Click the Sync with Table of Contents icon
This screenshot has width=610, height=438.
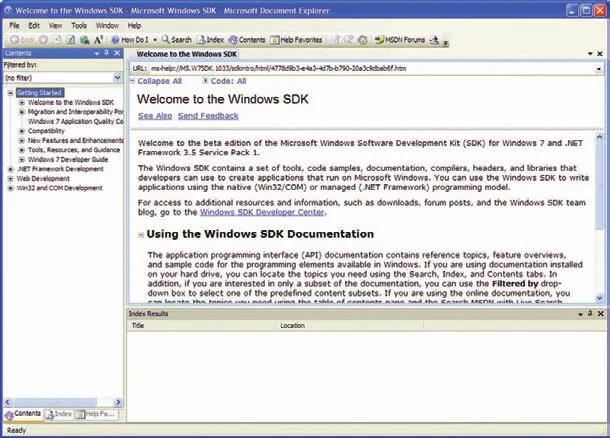pos(336,40)
